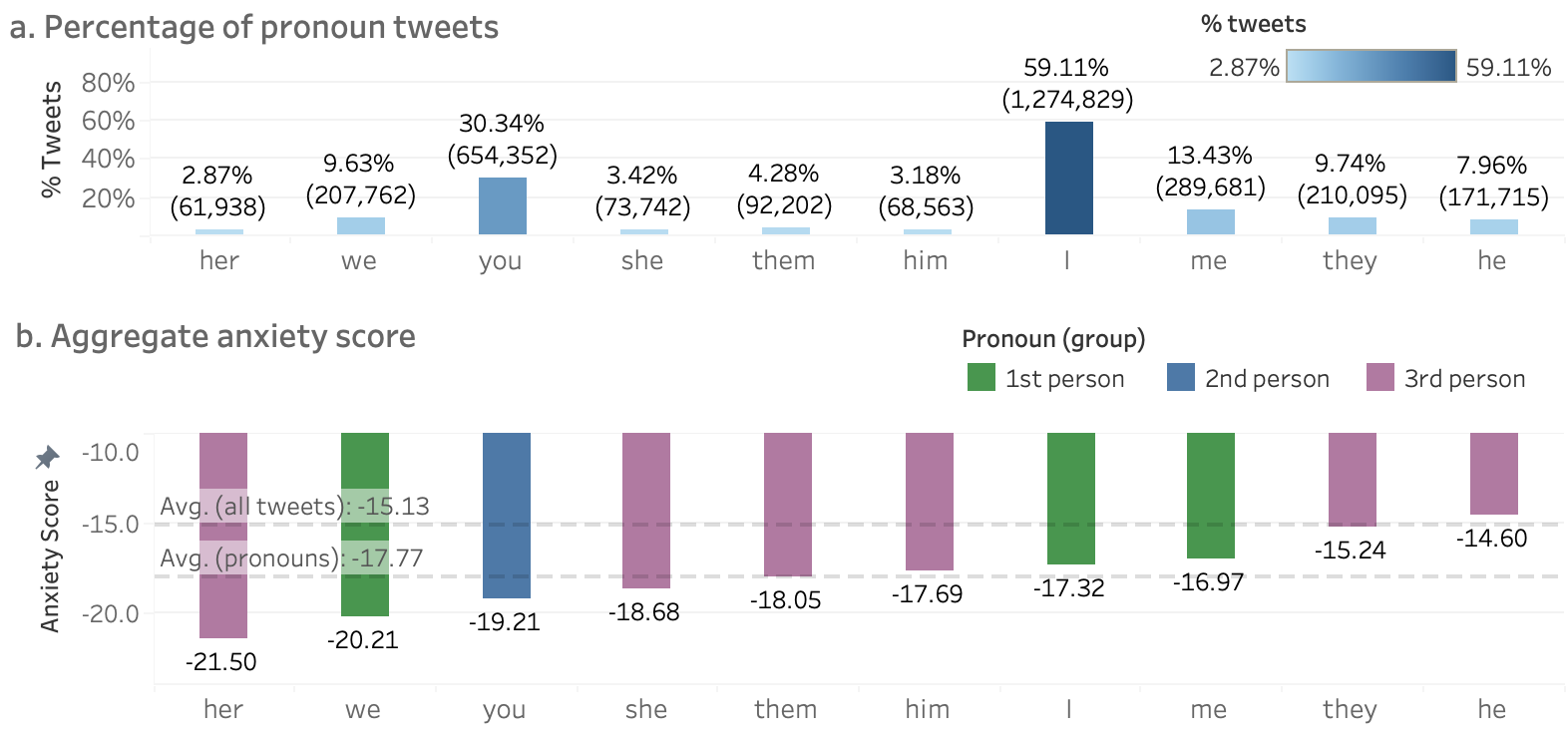
Task: Select the green 1st person legend swatch
Action: click(981, 378)
